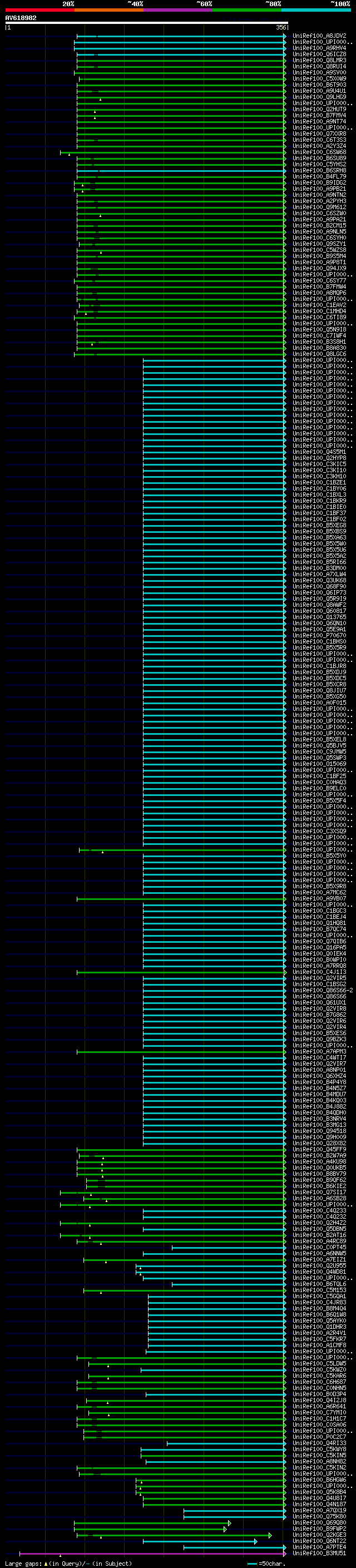
Task: Select hit UniRef100_B2CM15
Action: point(319,226)
